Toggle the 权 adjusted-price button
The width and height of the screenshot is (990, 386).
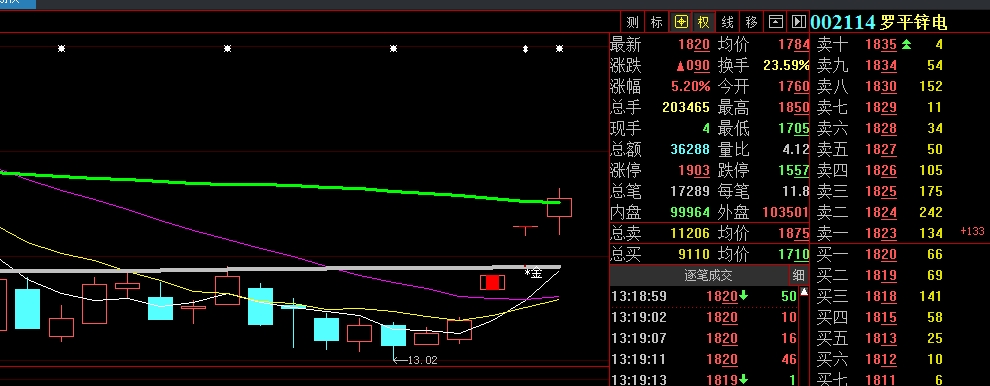pos(703,23)
